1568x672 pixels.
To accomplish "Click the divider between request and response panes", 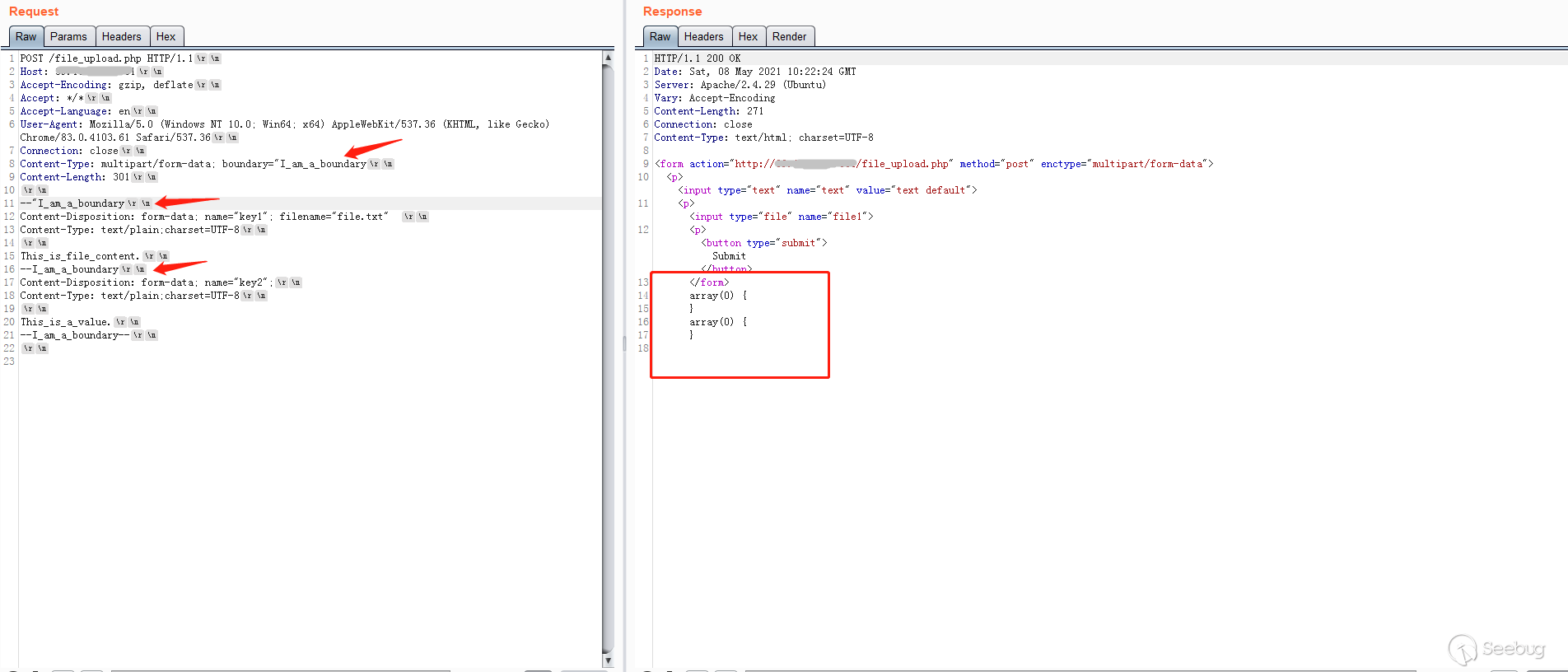I will coord(624,342).
